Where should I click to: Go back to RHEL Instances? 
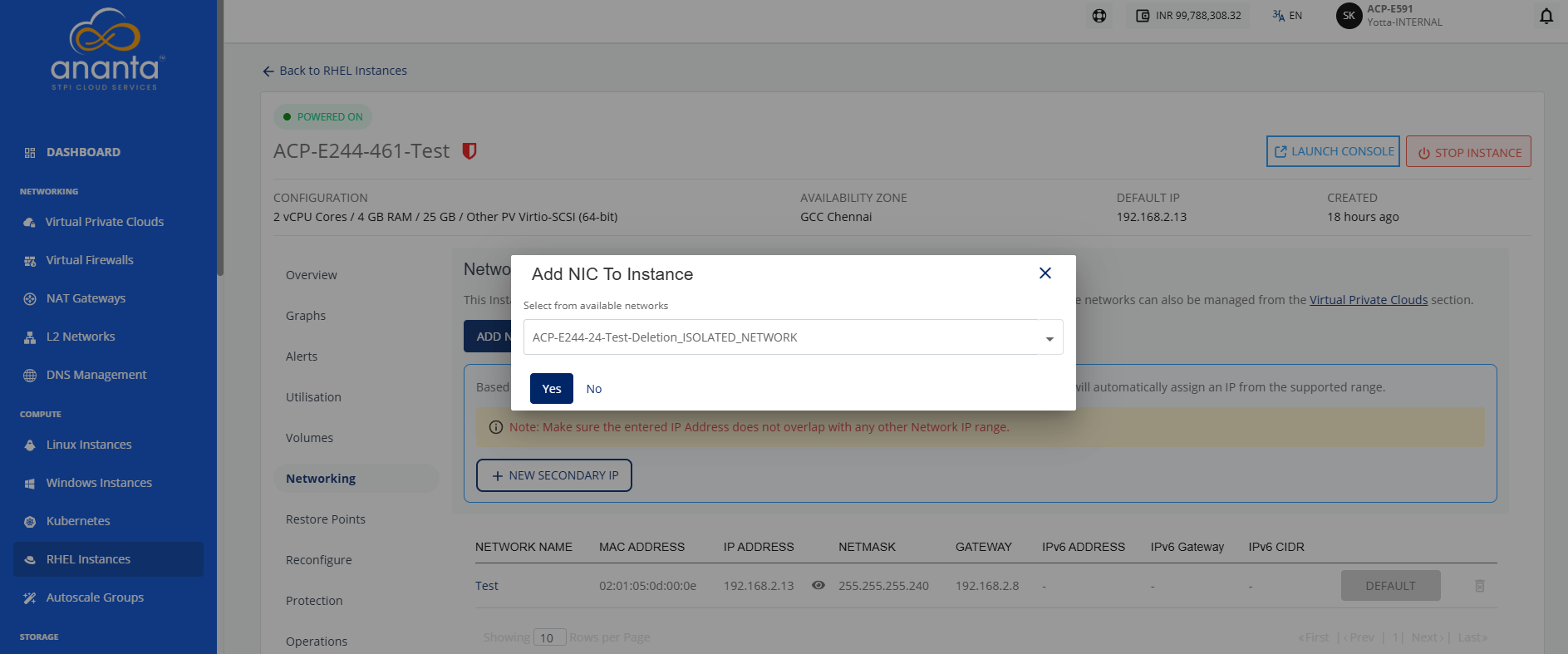[x=335, y=71]
